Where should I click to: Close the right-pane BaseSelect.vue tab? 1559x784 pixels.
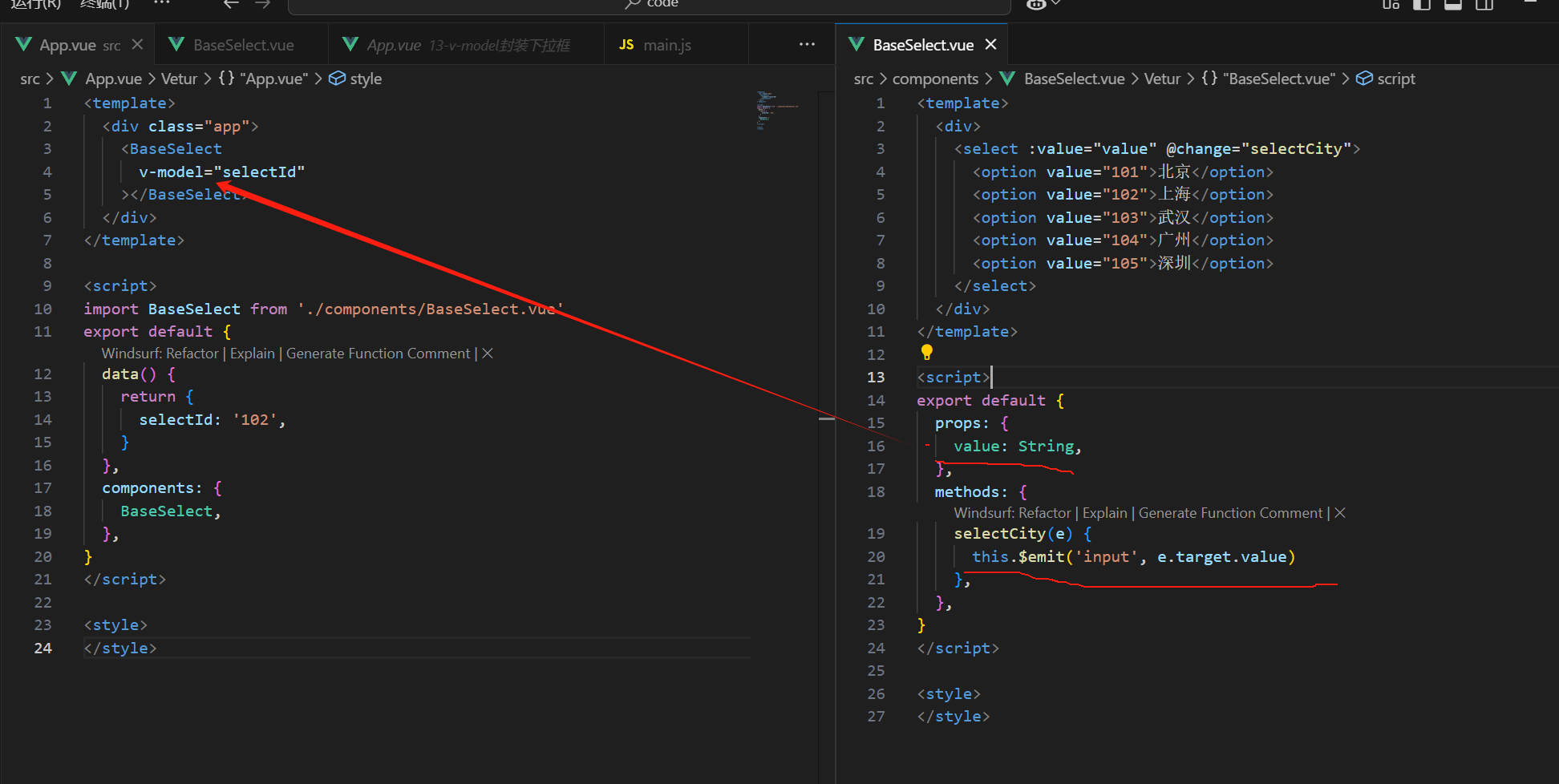pos(991,45)
